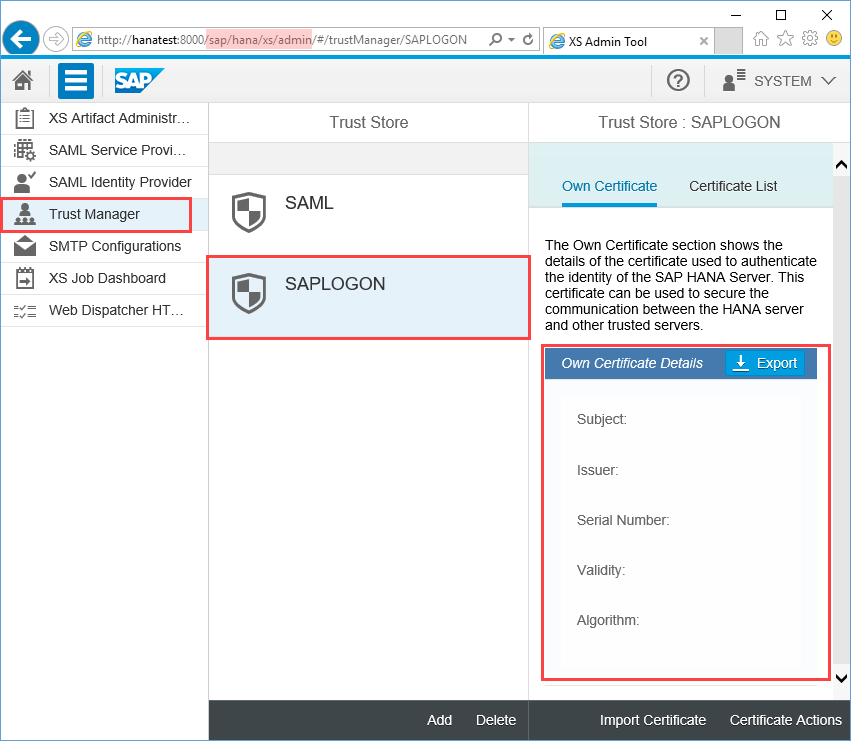Go to XS Admin home icon
This screenshot has height=741, width=851.
point(23,80)
